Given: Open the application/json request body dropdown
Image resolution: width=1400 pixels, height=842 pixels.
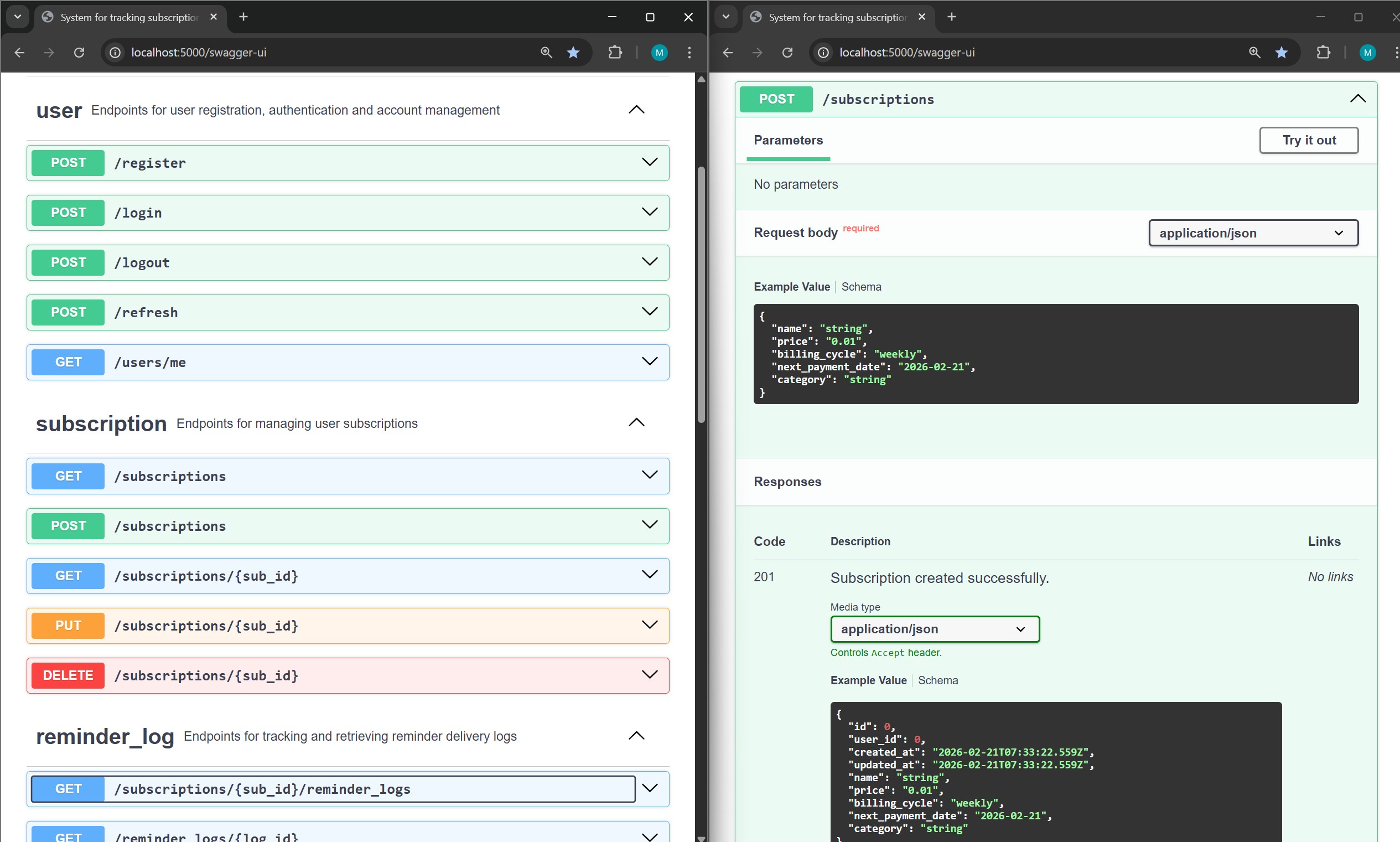Looking at the screenshot, I should 1253,233.
